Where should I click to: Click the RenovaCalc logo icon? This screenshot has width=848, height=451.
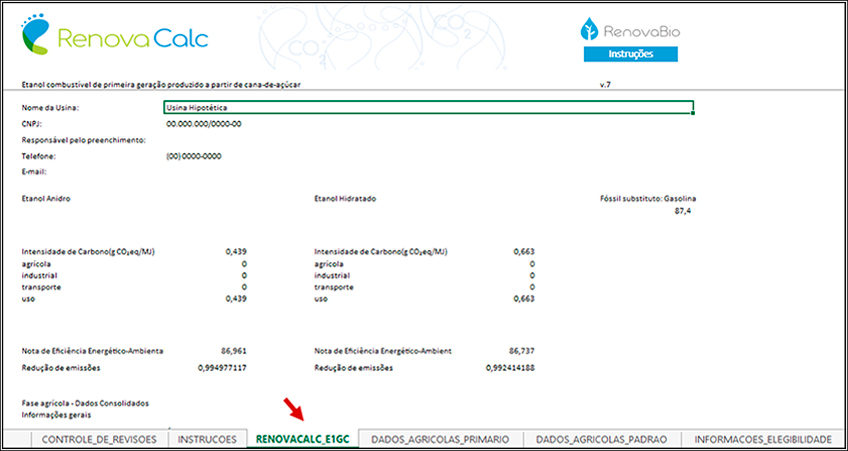click(x=36, y=38)
